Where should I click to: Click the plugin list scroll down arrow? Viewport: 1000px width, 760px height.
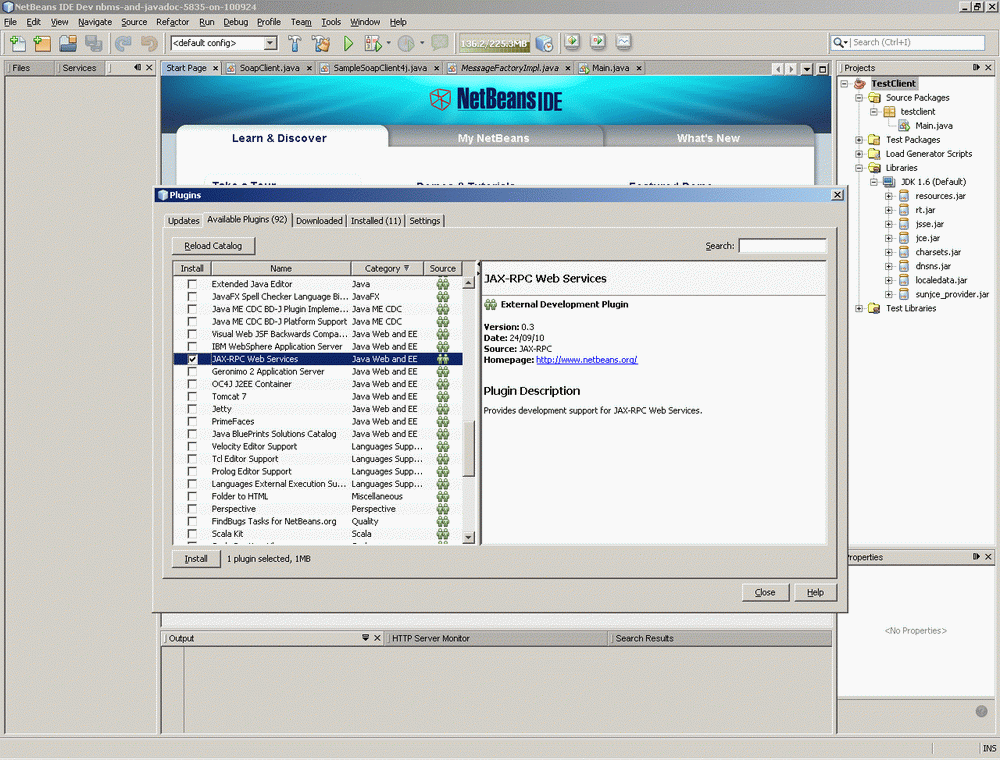pyautogui.click(x=469, y=537)
